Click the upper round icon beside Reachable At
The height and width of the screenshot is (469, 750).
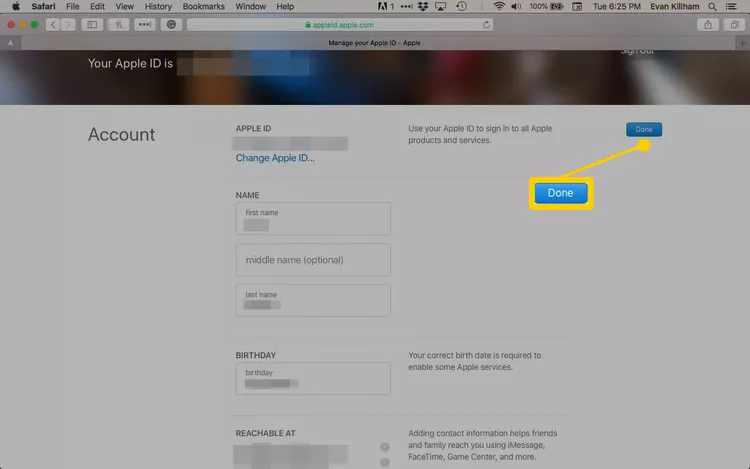(385, 447)
